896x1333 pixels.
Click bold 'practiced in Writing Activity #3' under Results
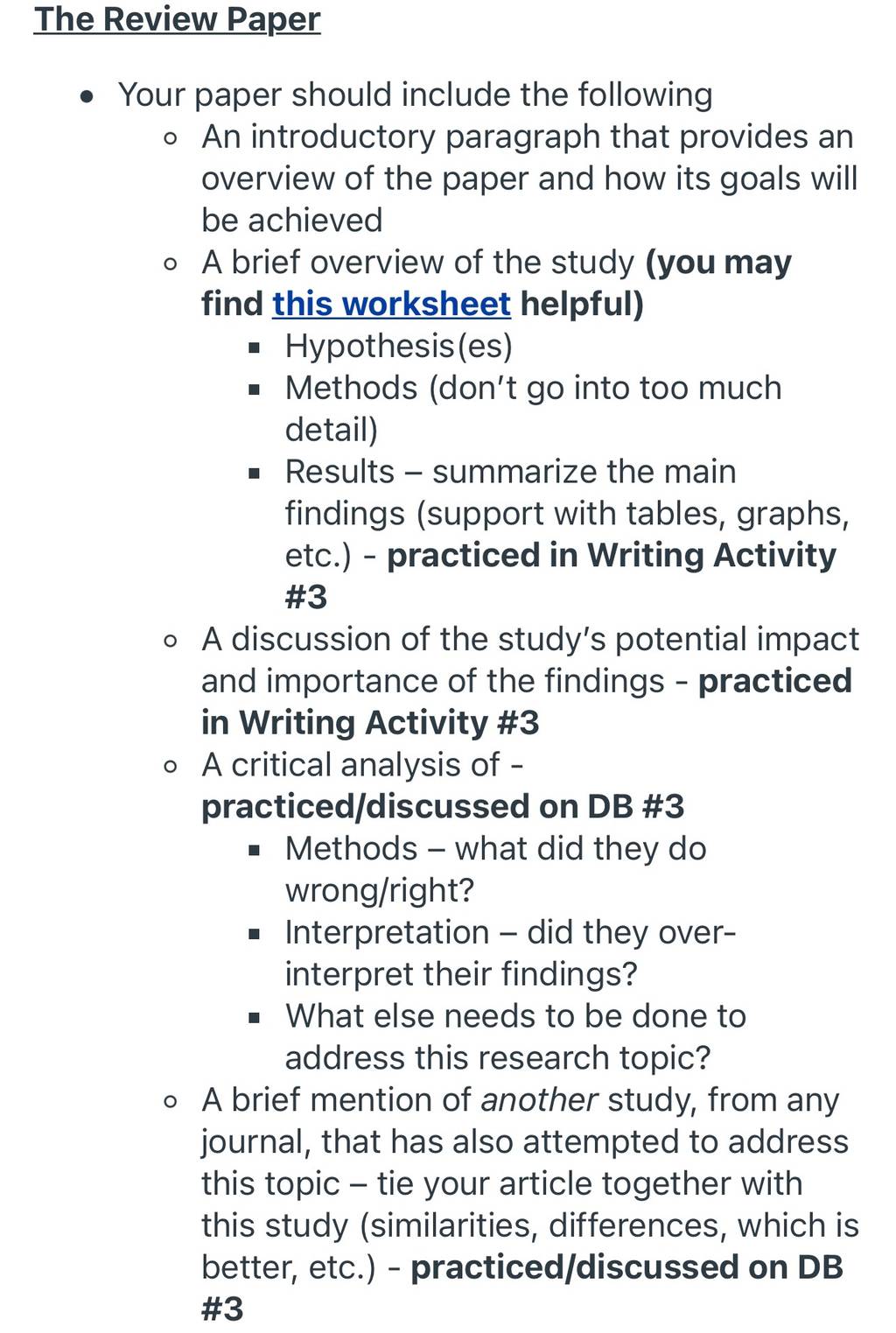pos(561,576)
